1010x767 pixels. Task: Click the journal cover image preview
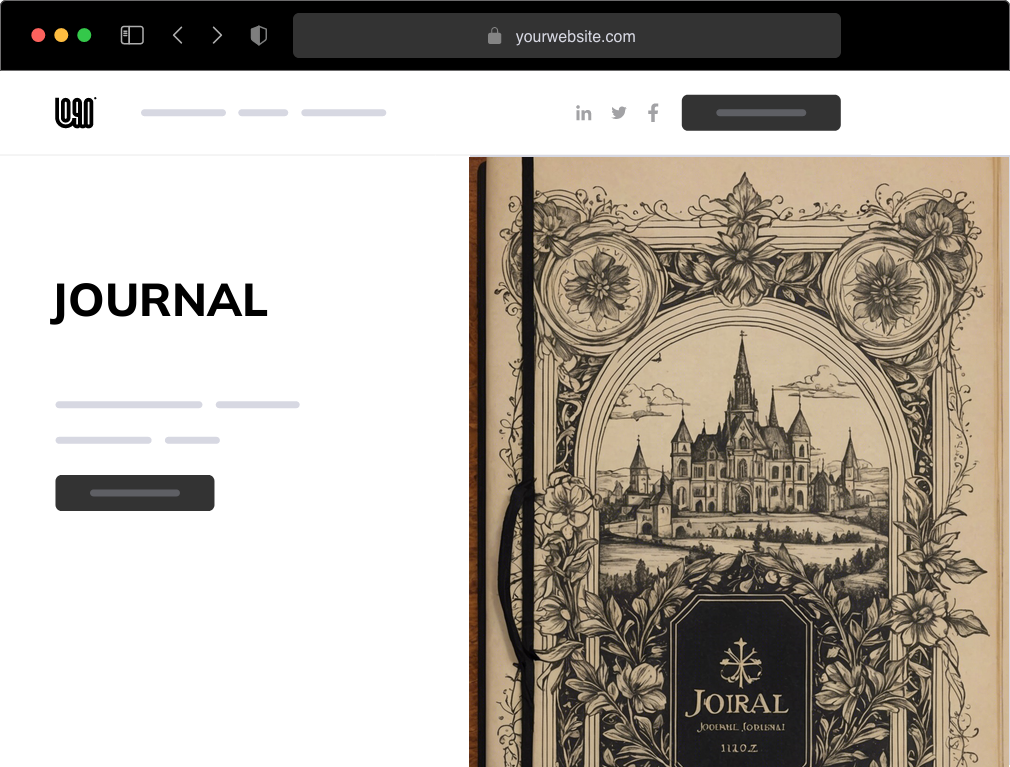coord(740,460)
